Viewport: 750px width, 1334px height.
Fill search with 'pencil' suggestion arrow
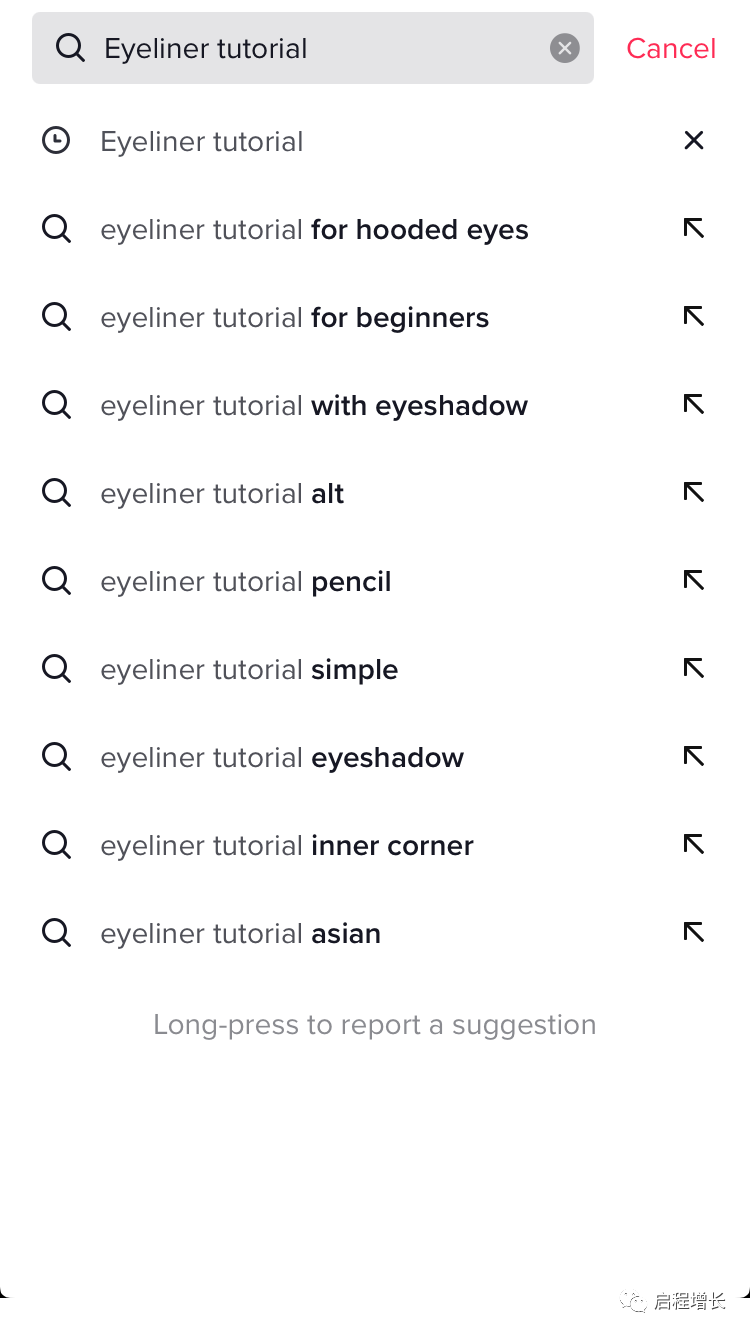pyautogui.click(x=694, y=581)
